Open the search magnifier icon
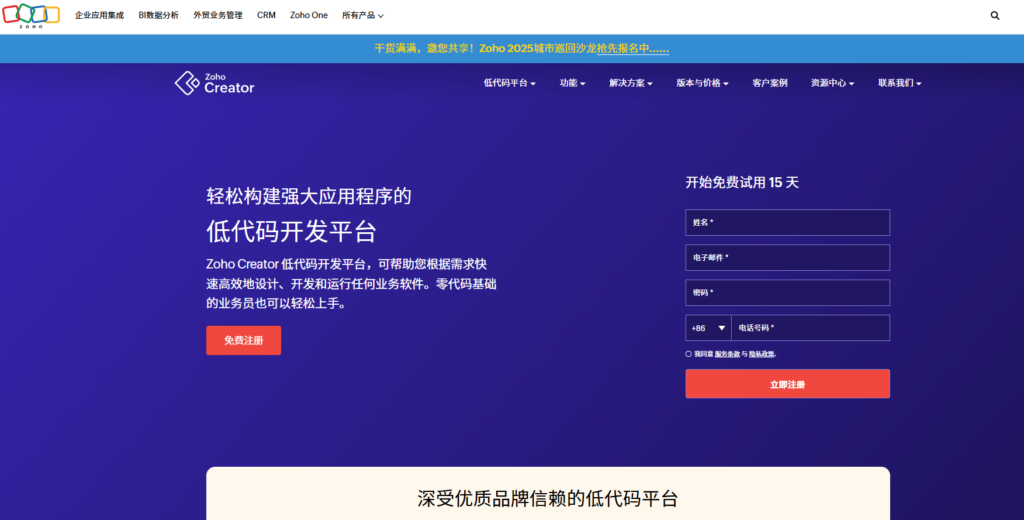 coord(994,16)
